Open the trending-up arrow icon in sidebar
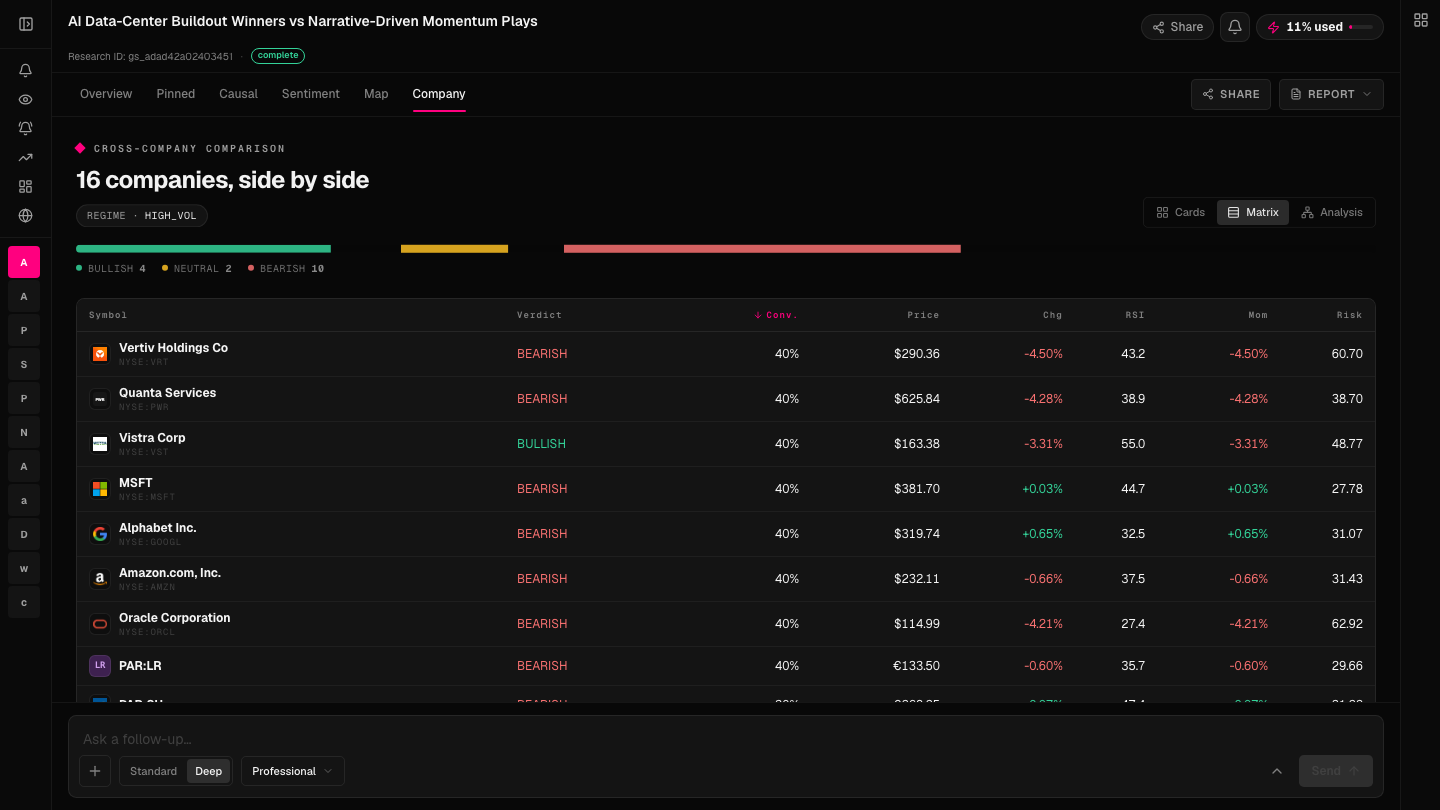The width and height of the screenshot is (1440, 810). tap(26, 157)
